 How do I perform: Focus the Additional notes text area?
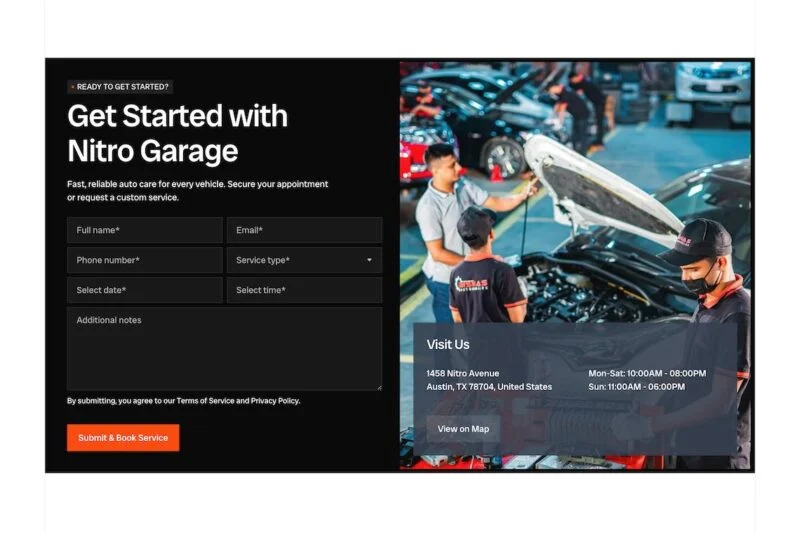point(224,349)
